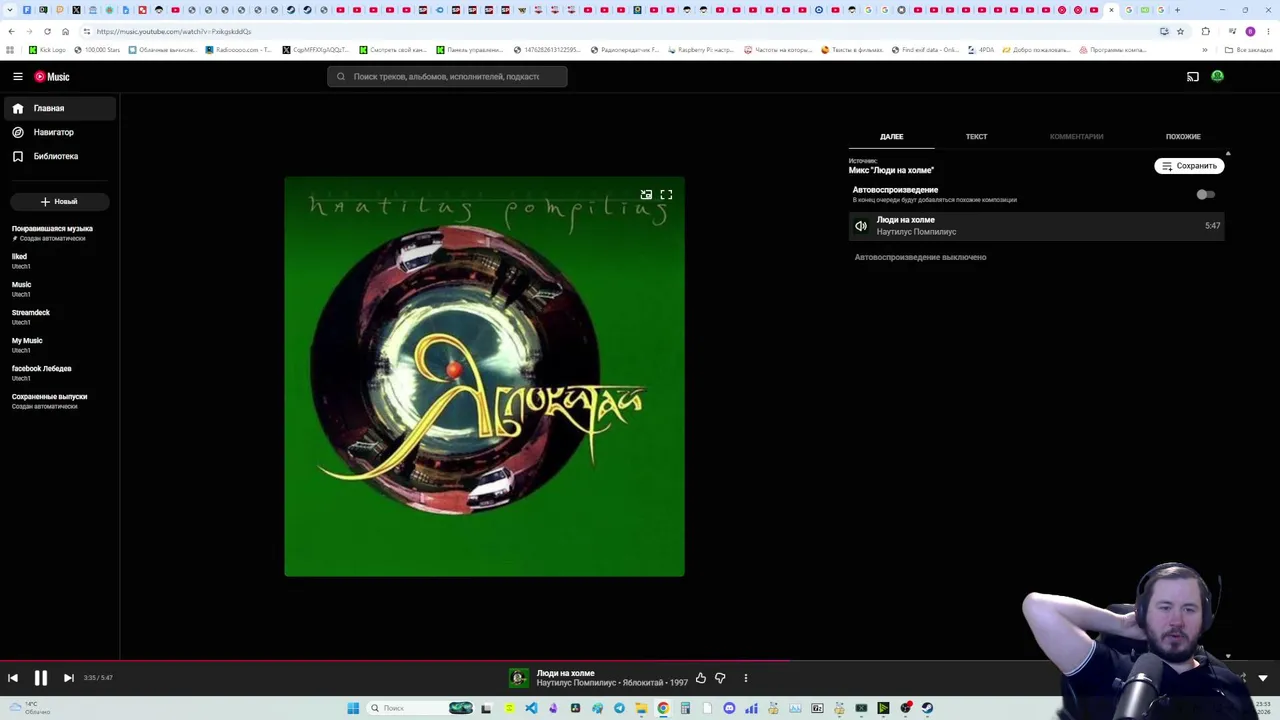Bookmark this page with the star icon
Screen dimensions: 1280x720
(1180, 31)
